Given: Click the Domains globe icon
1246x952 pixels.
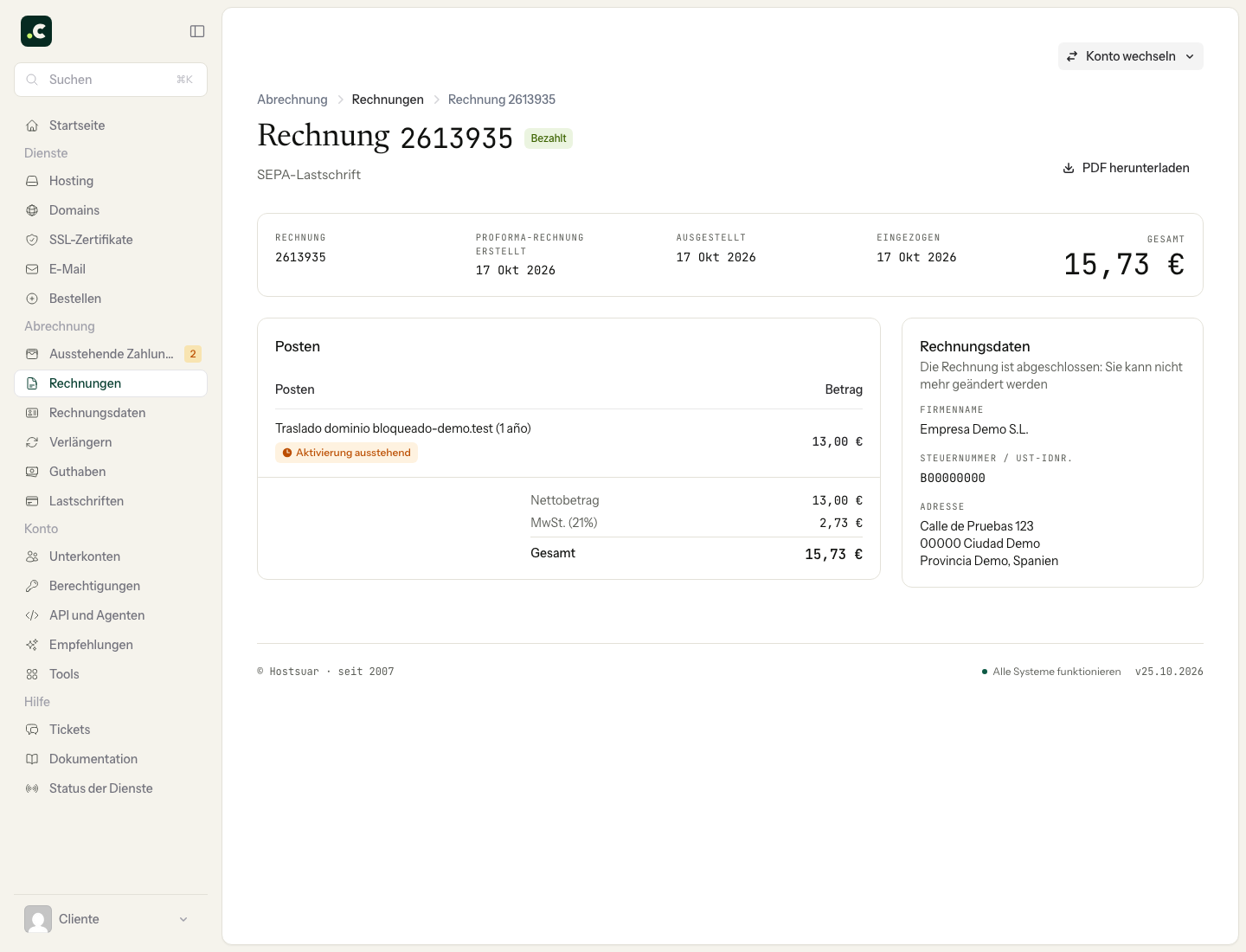Looking at the screenshot, I should (x=32, y=210).
